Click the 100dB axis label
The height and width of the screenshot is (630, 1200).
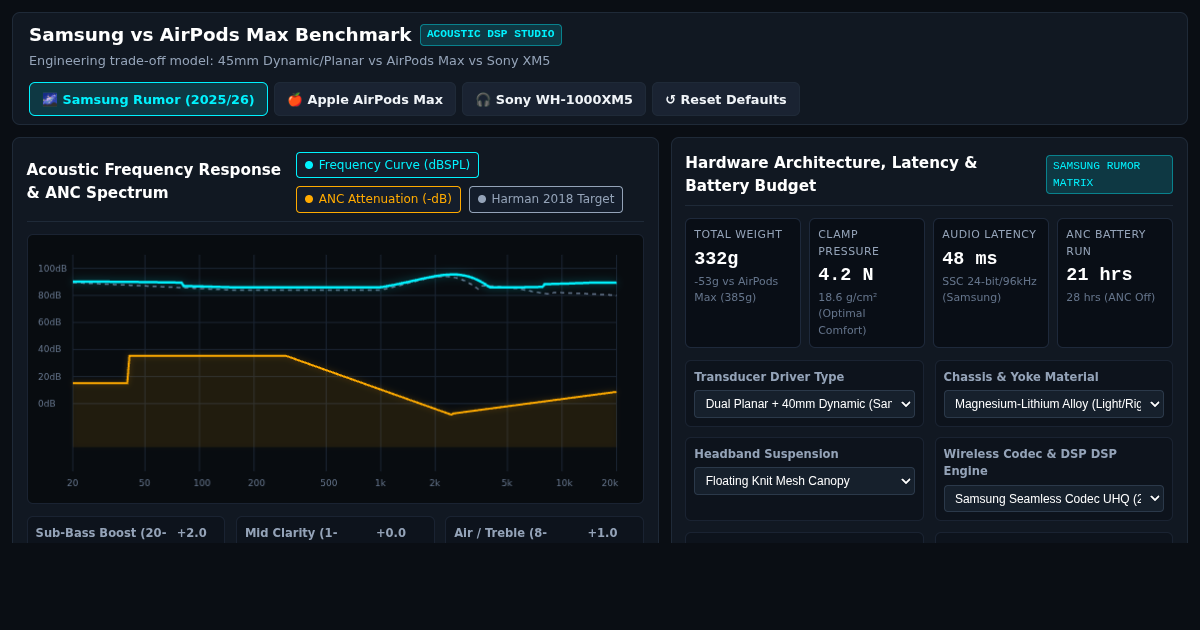[53, 269]
